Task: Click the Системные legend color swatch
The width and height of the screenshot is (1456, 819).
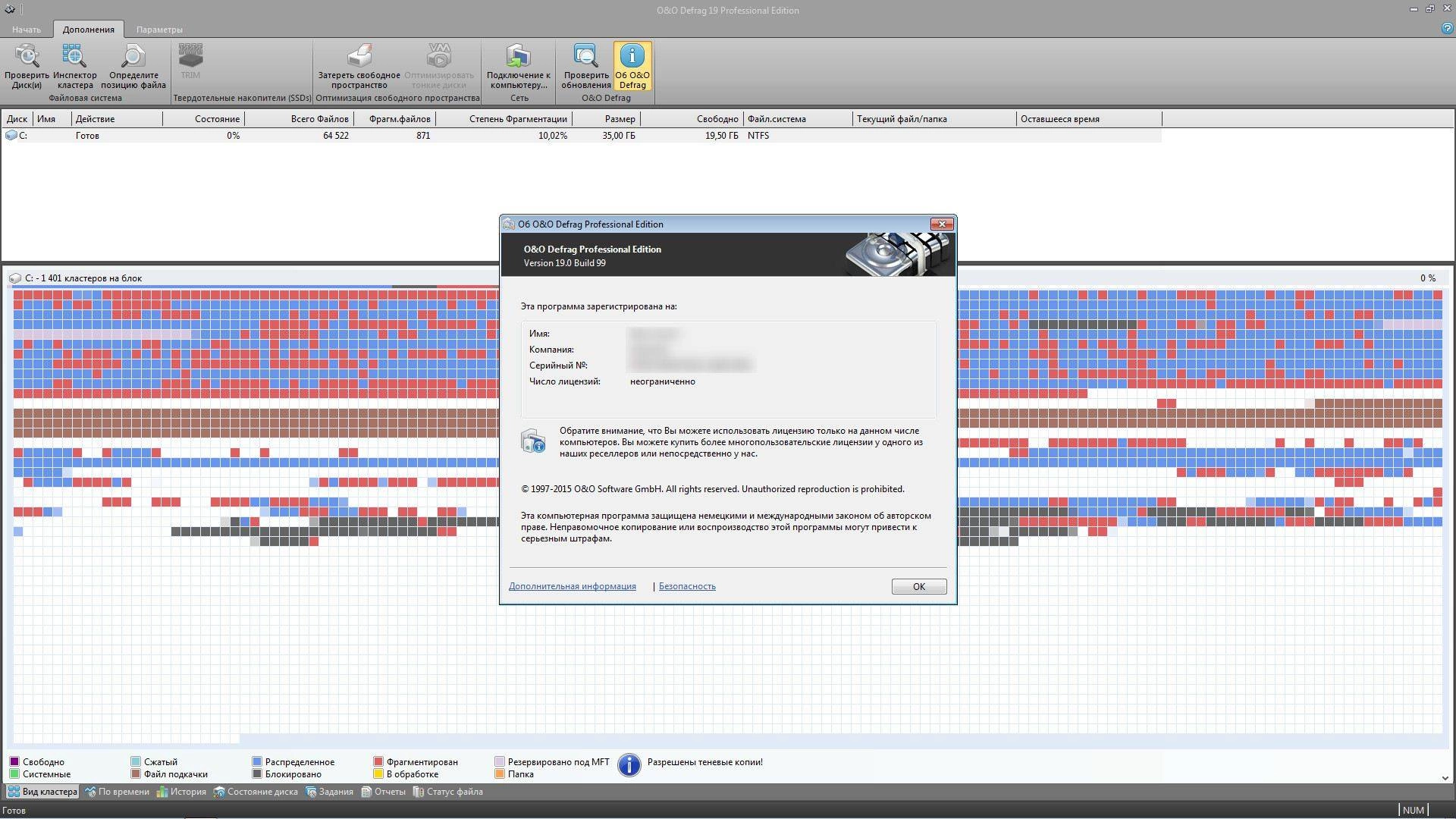Action: click(14, 773)
